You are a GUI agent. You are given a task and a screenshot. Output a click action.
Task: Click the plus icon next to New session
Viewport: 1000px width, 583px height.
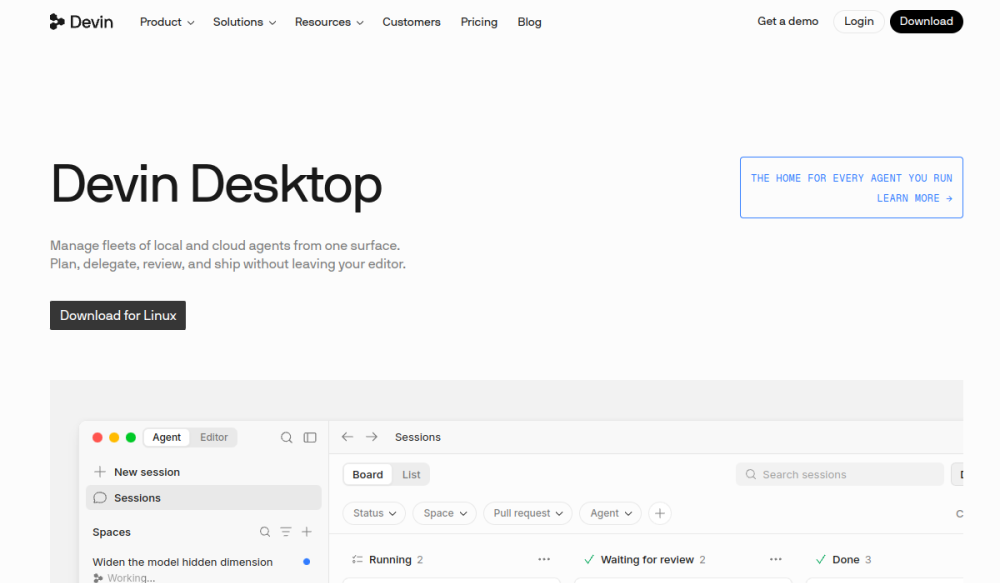[99, 472]
